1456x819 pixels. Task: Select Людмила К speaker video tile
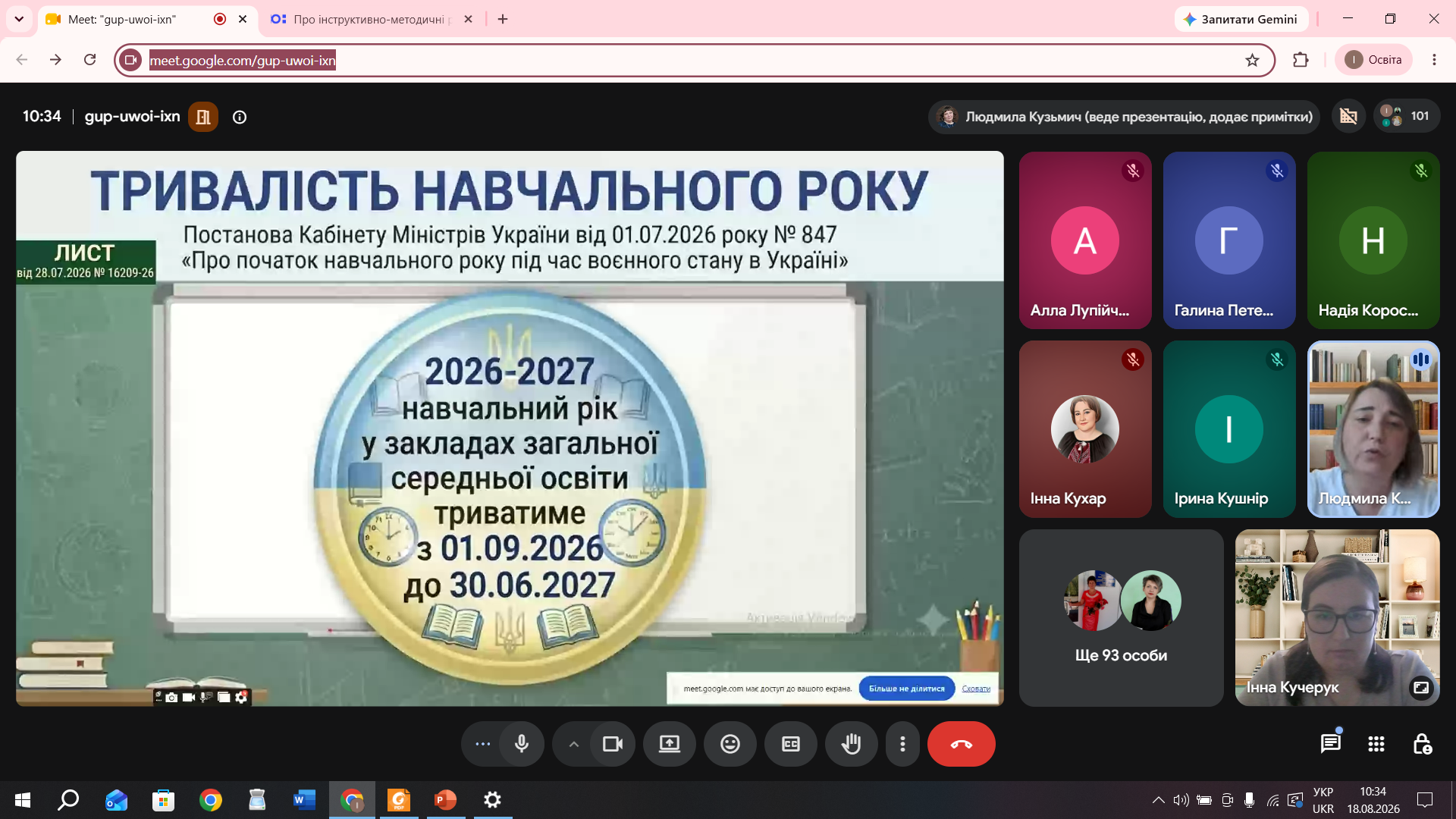tap(1373, 429)
